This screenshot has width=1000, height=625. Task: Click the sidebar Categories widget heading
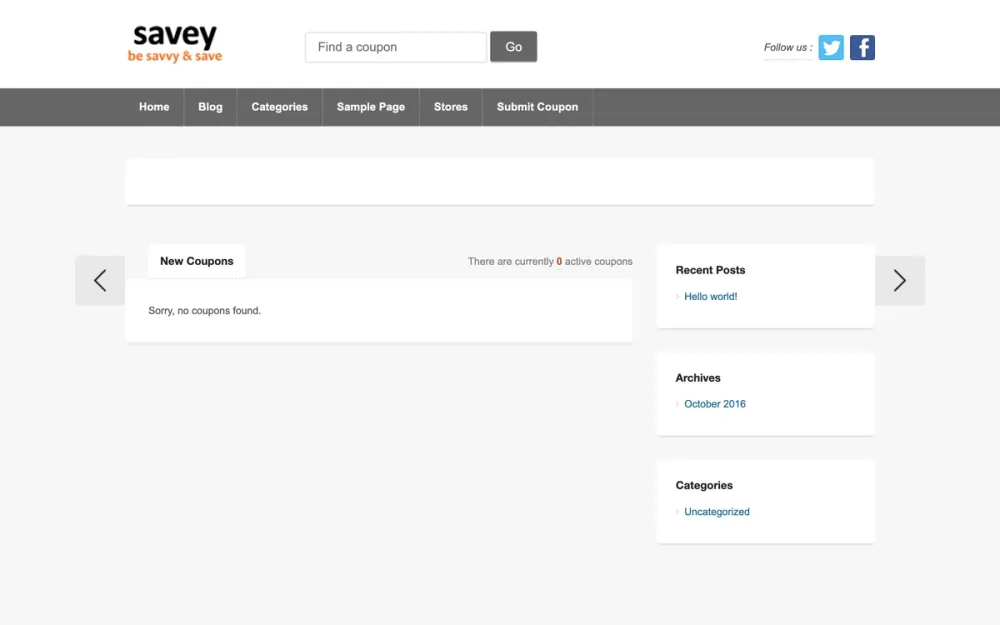tap(704, 485)
